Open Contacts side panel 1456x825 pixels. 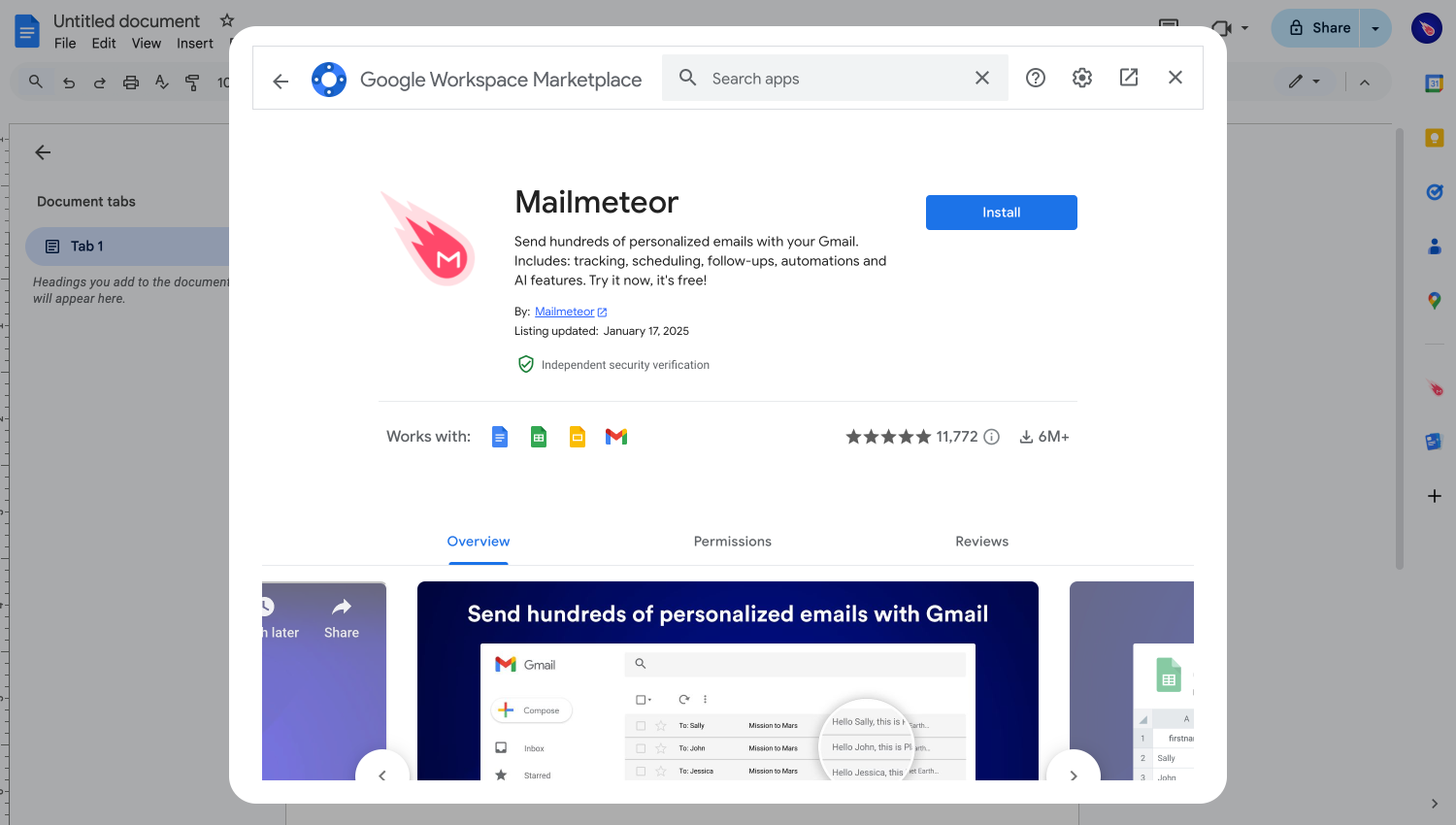1435,247
